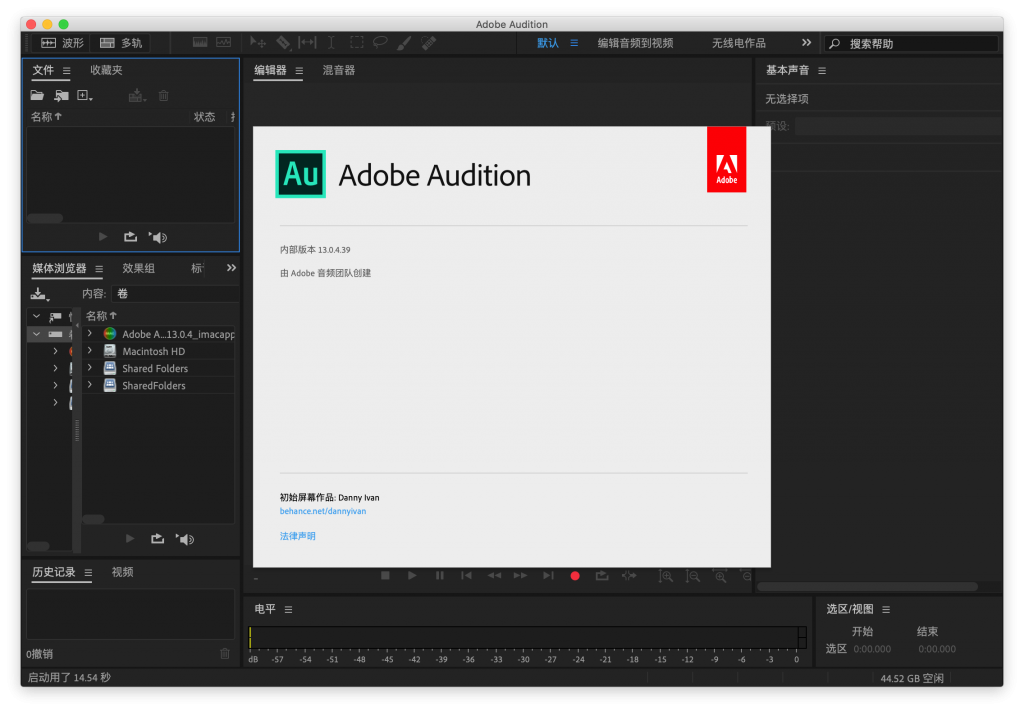1024x711 pixels.
Task: Open the 历史记录 panel menu
Action: point(88,573)
